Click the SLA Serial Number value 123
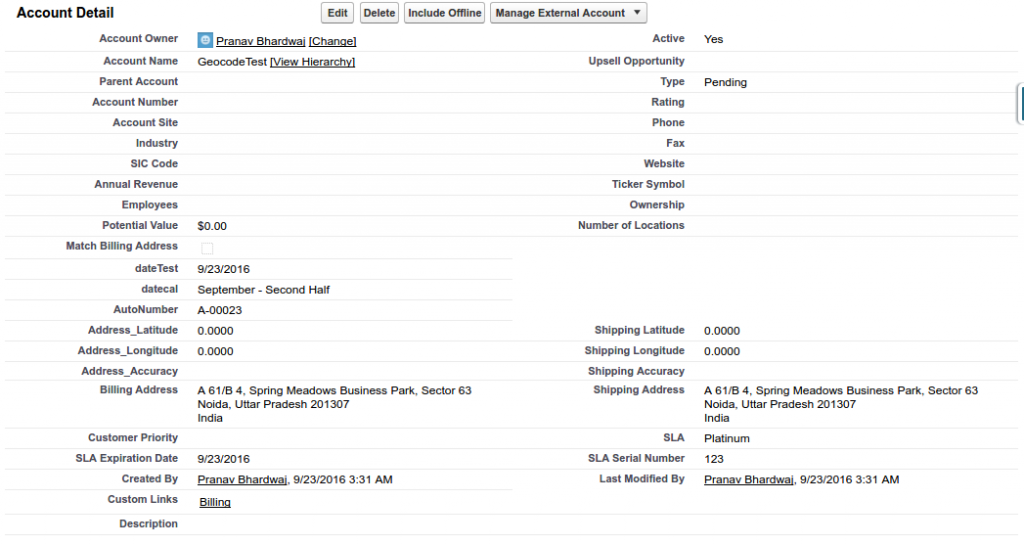This screenshot has width=1024, height=545. [714, 459]
